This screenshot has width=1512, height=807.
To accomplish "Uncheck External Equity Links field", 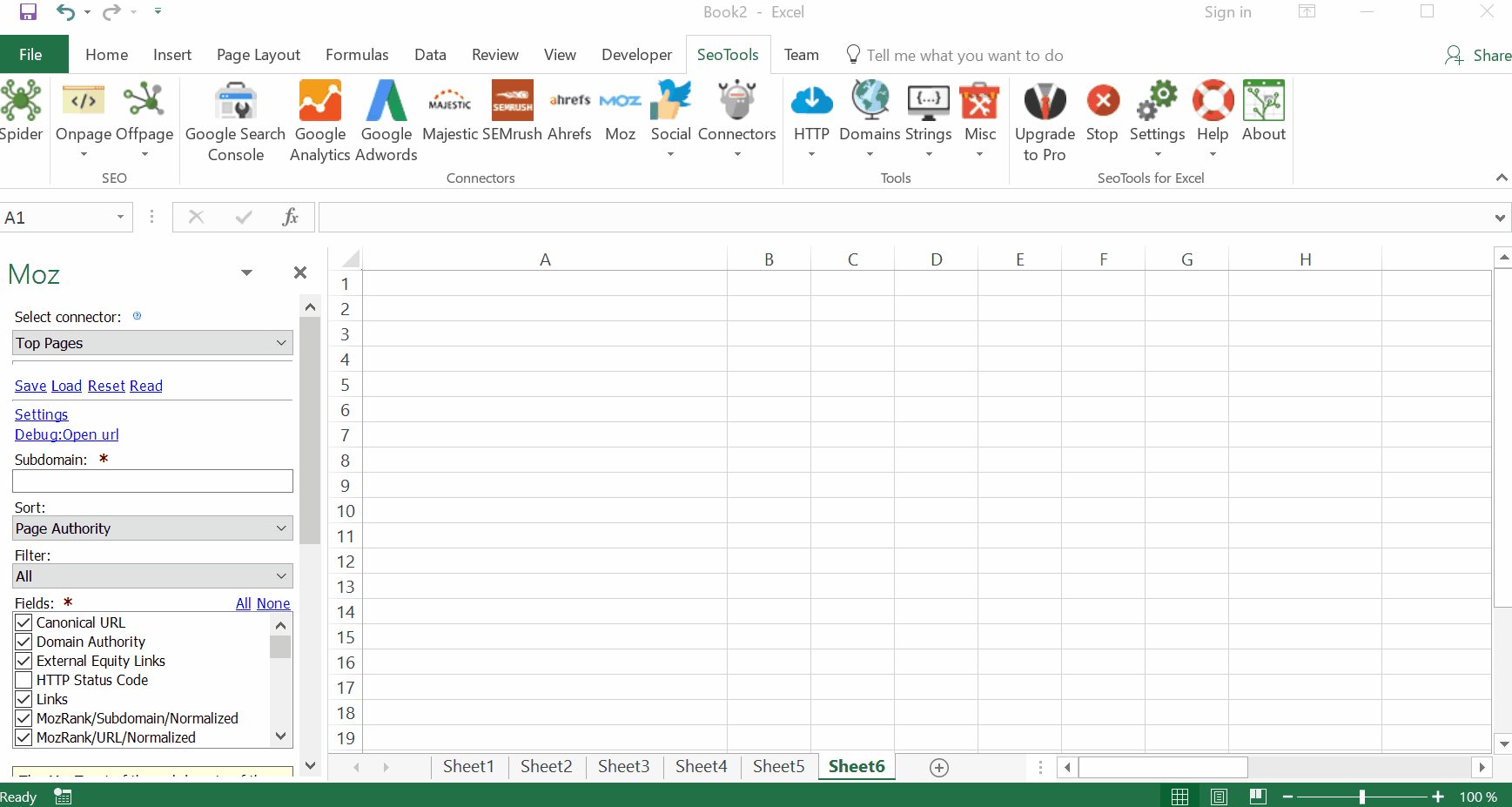I will [24, 661].
